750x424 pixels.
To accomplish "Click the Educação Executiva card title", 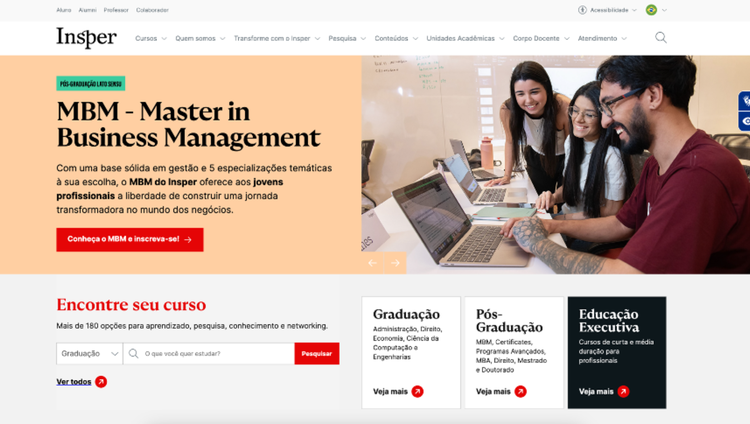I will (x=609, y=321).
